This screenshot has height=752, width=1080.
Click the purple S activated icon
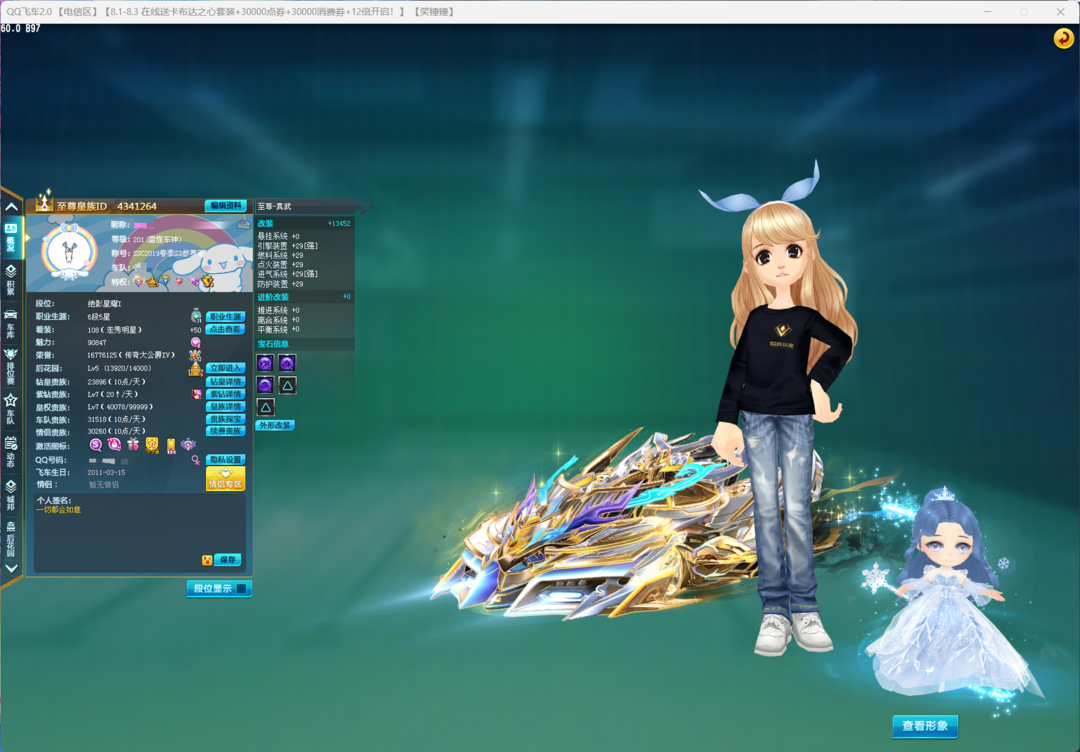(x=96, y=445)
